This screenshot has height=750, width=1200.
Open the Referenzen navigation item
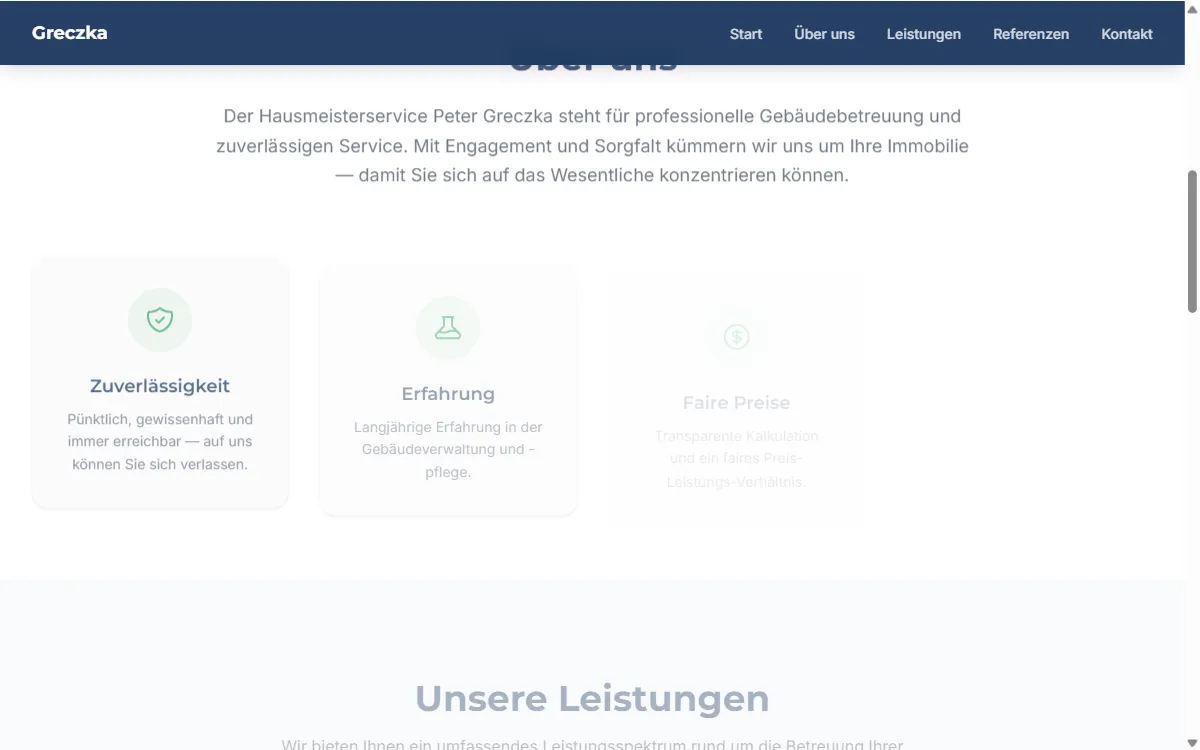point(1031,33)
